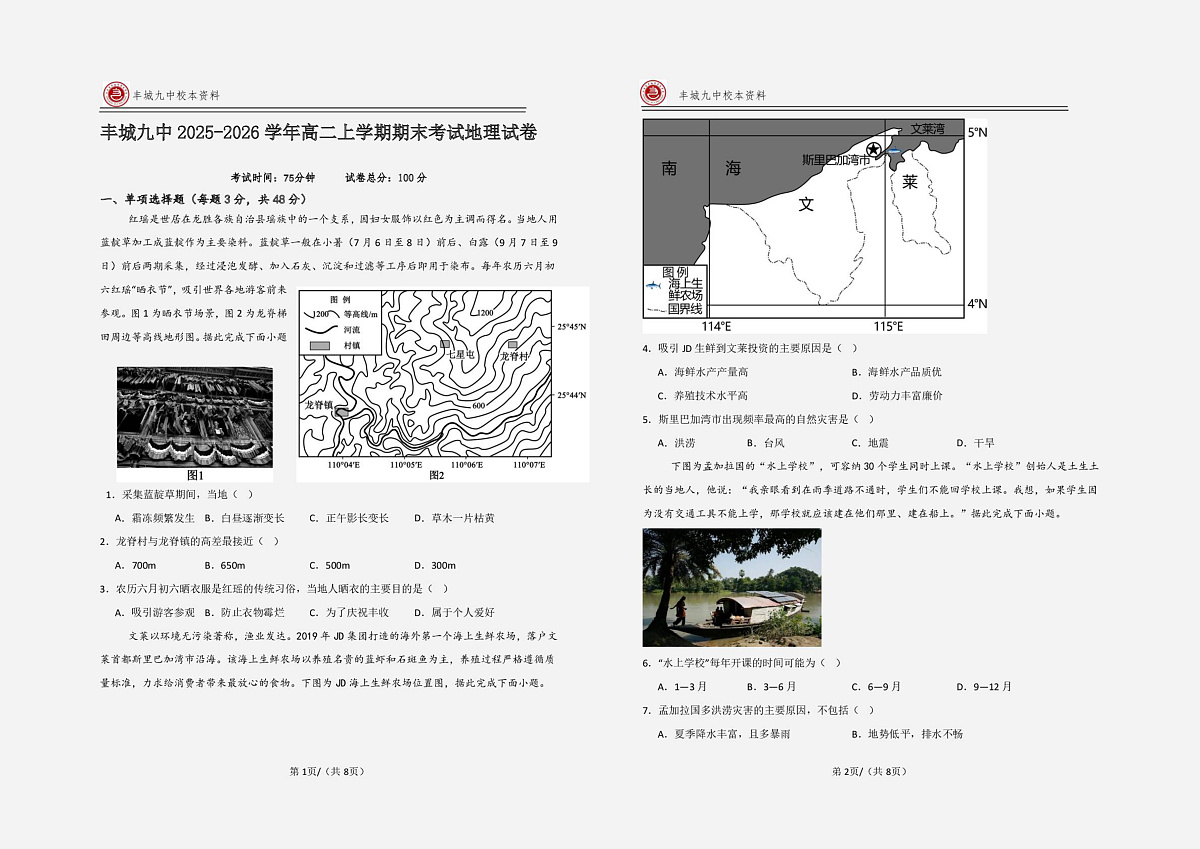Click the 5°N latitude label
Viewport: 1200px width, 849px height.
[977, 132]
